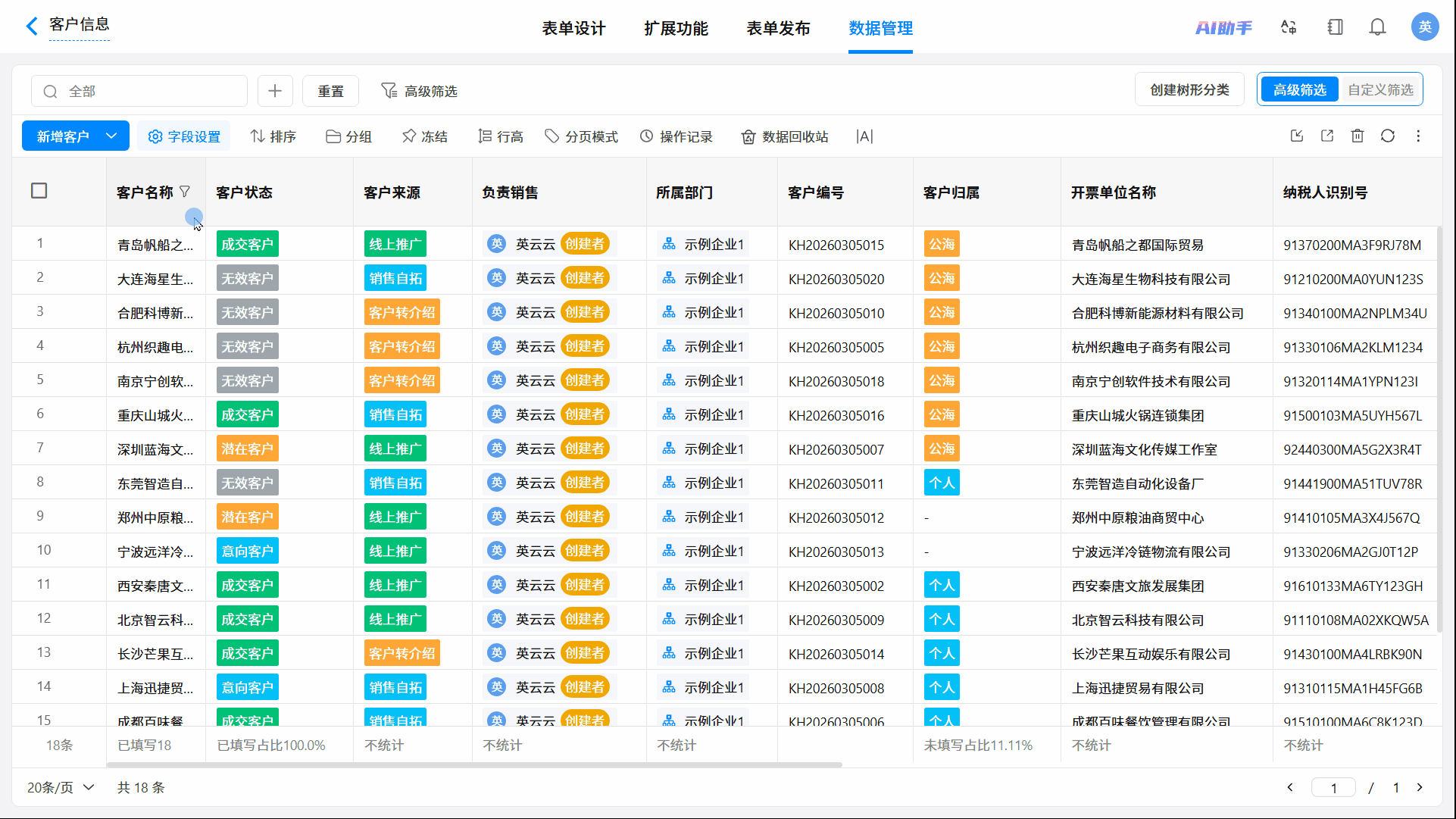
Task: Open the AI助手 assistant
Action: [1223, 28]
